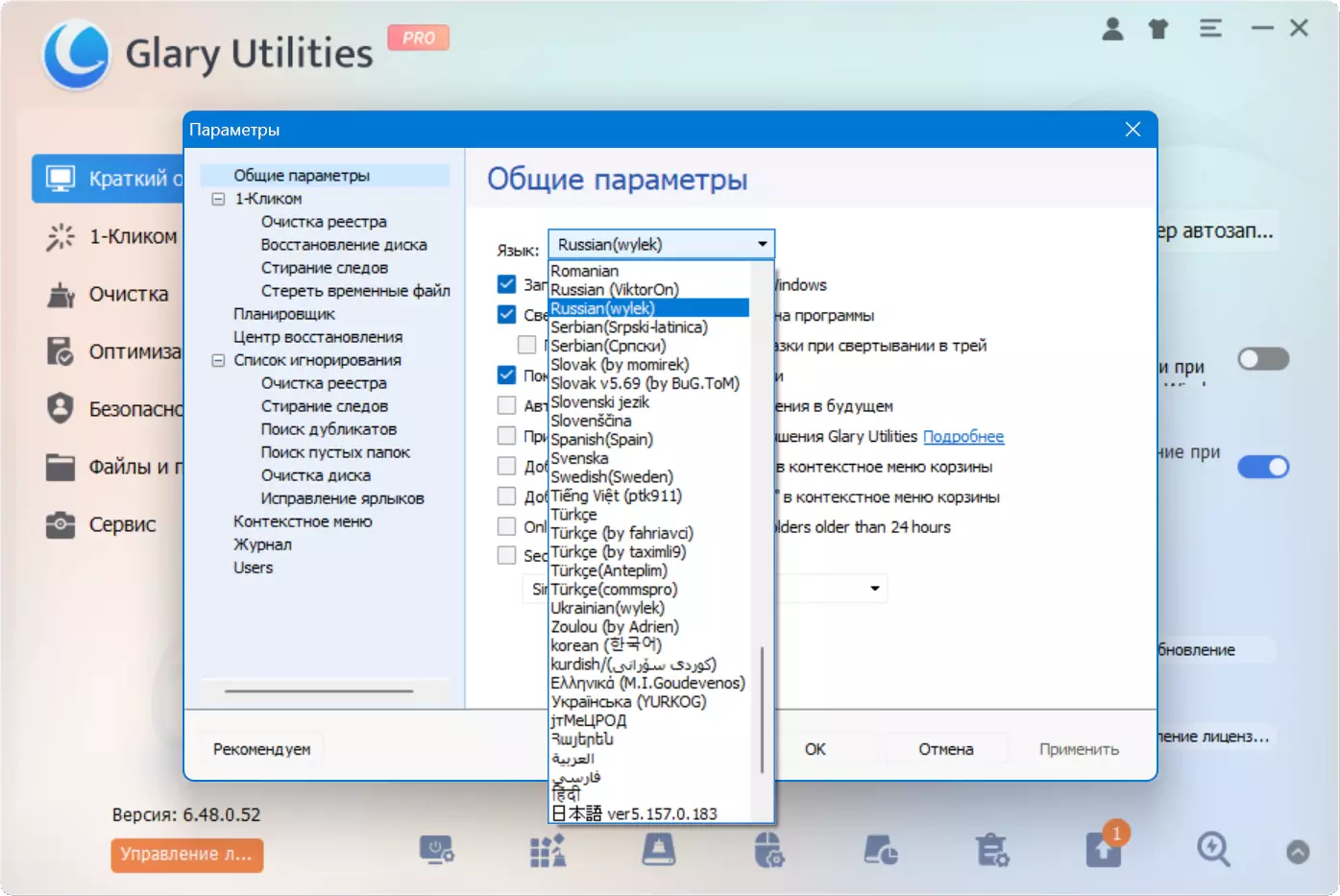Open the disk drive cleanup icon

click(658, 850)
